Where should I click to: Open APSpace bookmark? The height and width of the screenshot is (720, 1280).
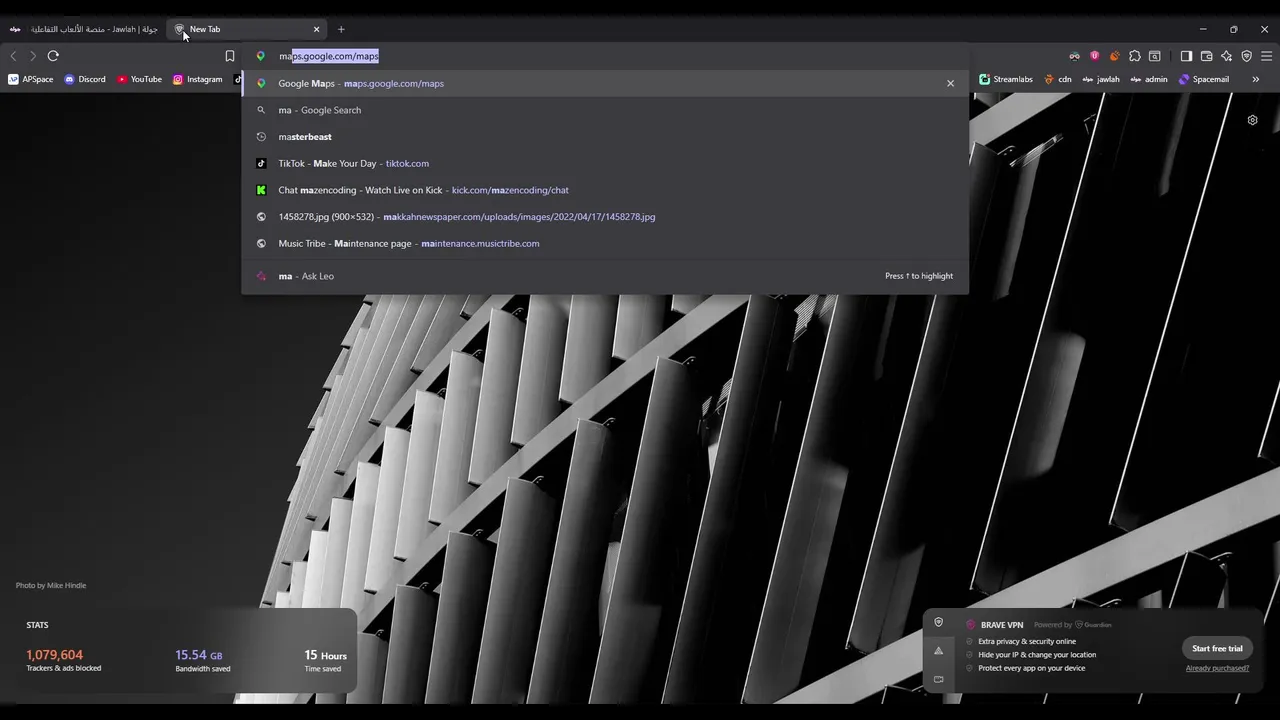click(x=31, y=79)
